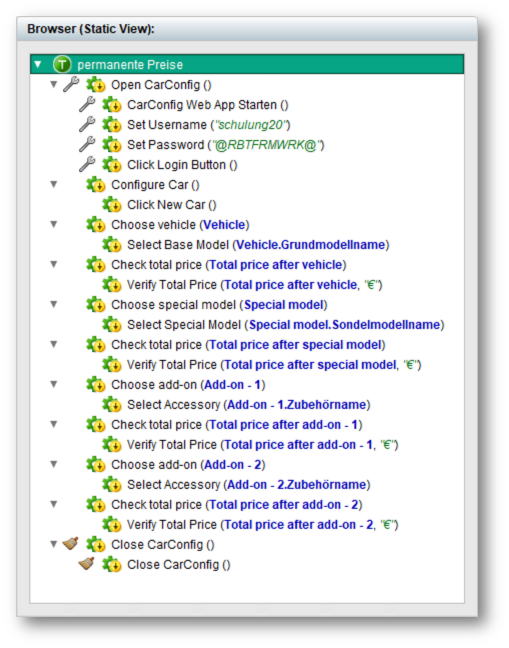Viewport: 509px width, 648px height.
Task: Click gear icon of Select Base Model
Action: (x=112, y=245)
